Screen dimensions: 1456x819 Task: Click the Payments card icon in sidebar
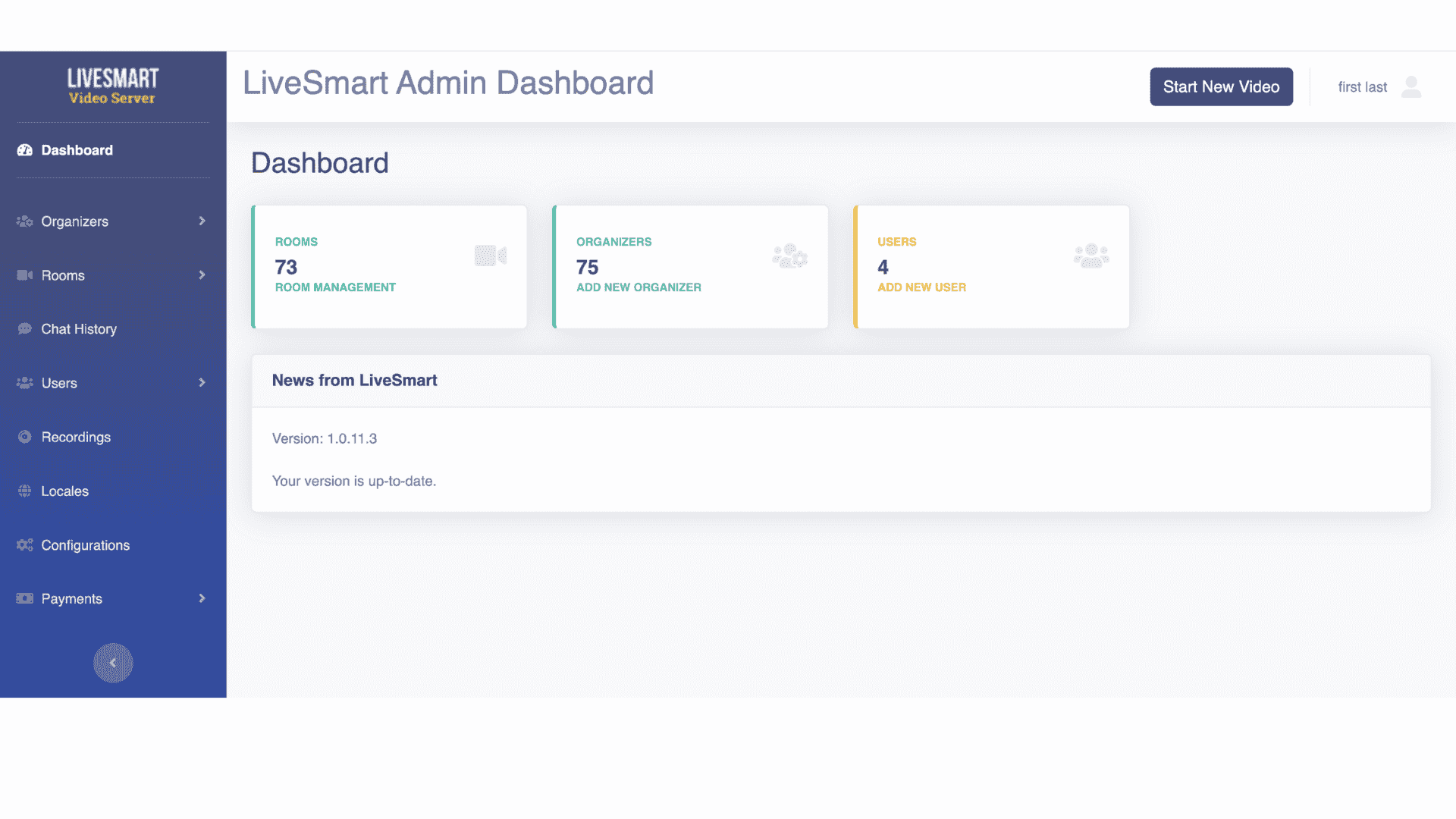point(24,598)
